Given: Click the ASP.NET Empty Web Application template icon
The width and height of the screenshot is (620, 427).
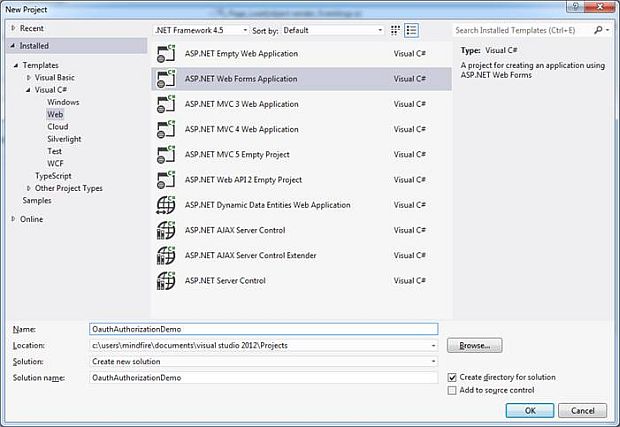Looking at the screenshot, I should [166, 53].
